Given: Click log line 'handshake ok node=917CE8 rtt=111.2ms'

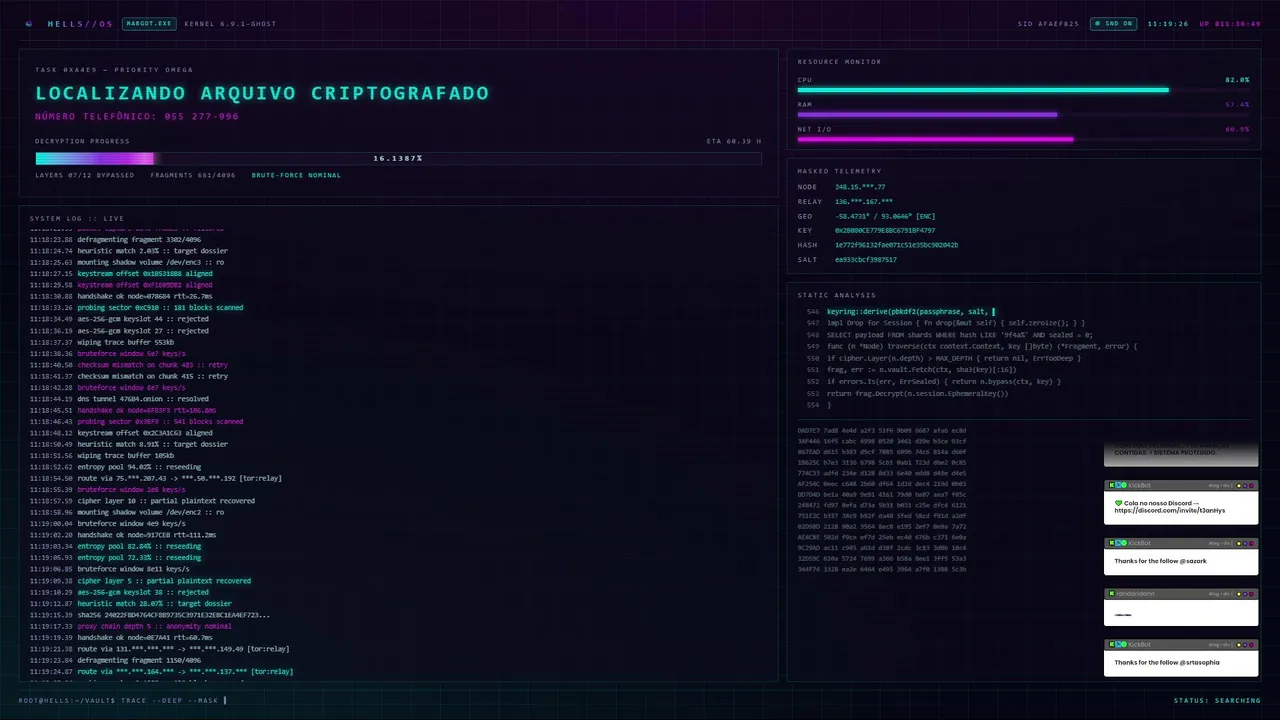Looking at the screenshot, I should coord(147,535).
